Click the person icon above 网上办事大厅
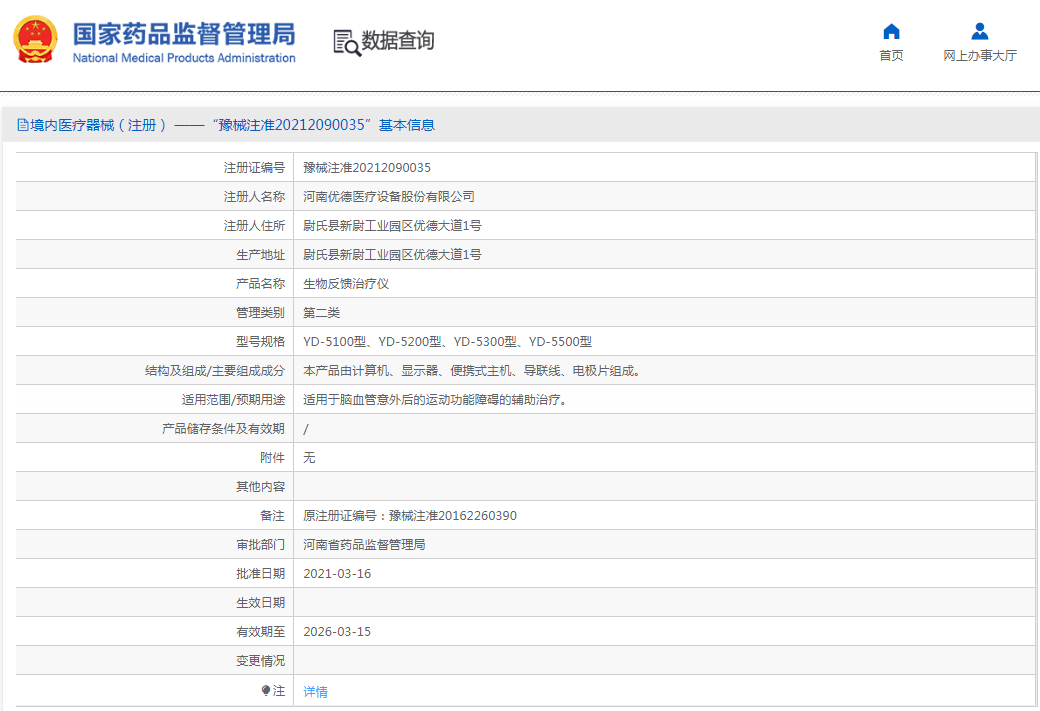1040x711 pixels. [x=978, y=32]
